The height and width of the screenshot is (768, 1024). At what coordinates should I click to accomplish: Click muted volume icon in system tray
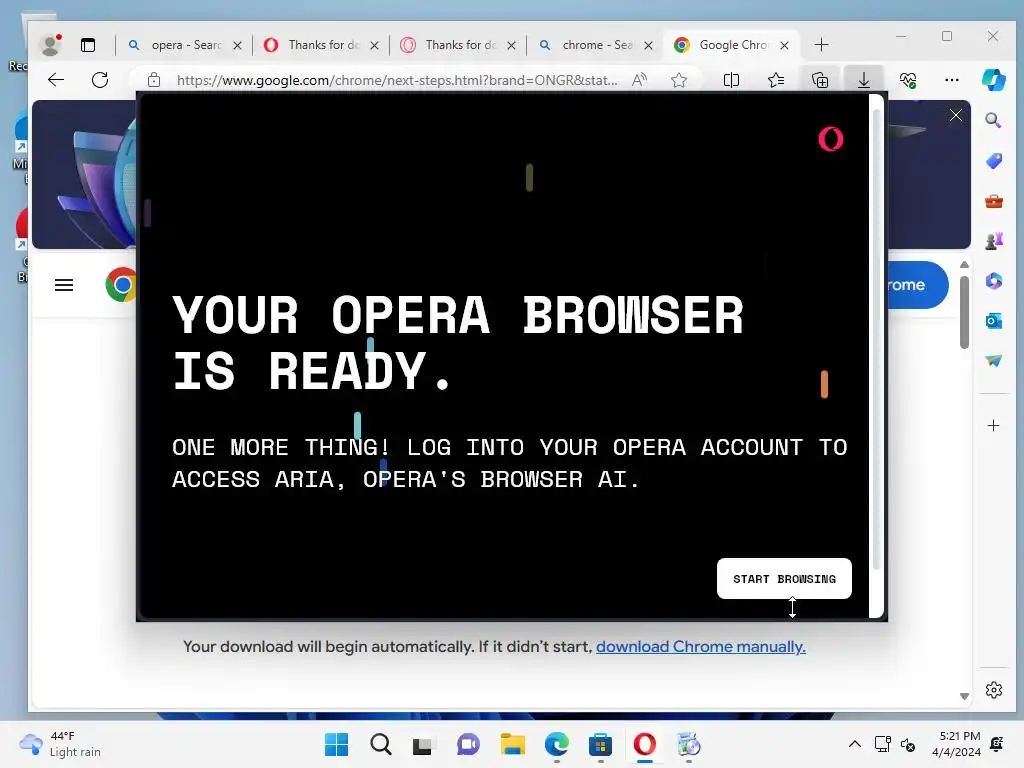click(x=908, y=744)
